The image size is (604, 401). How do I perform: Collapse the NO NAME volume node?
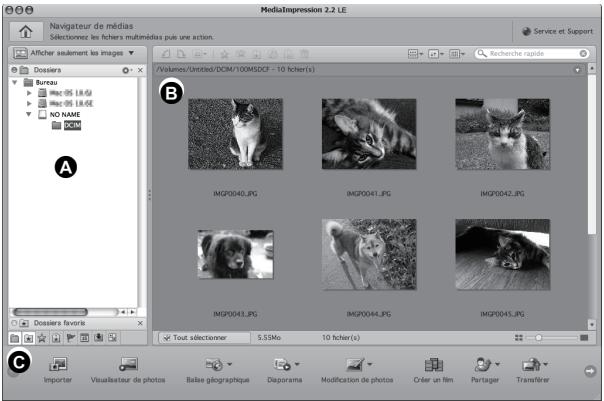point(29,114)
